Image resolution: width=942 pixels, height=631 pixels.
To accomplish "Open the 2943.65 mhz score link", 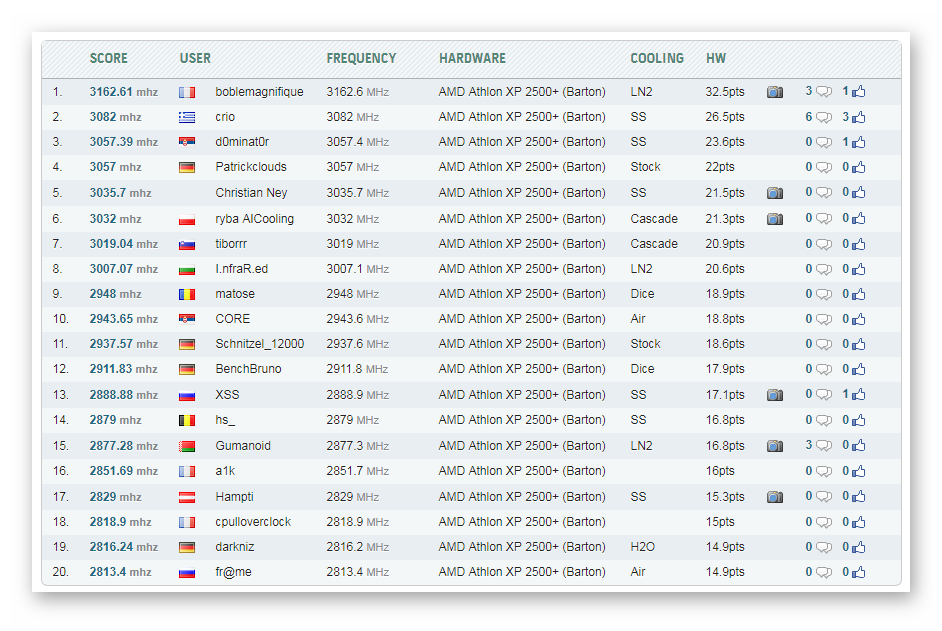I will pos(124,319).
